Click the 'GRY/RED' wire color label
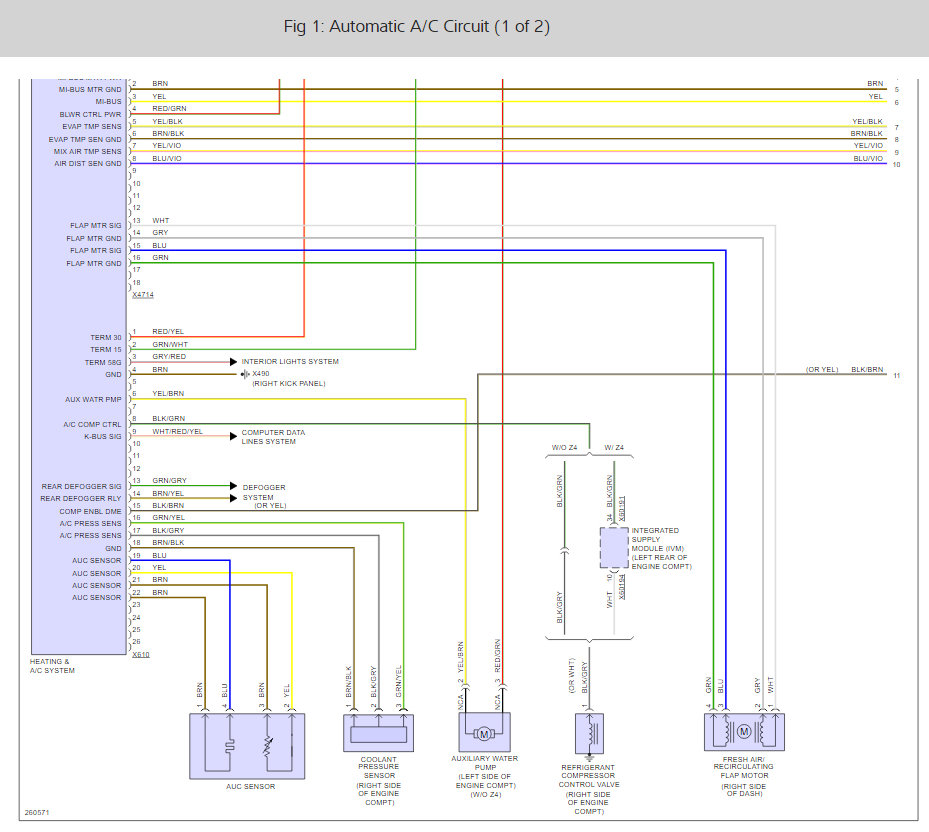 point(169,357)
